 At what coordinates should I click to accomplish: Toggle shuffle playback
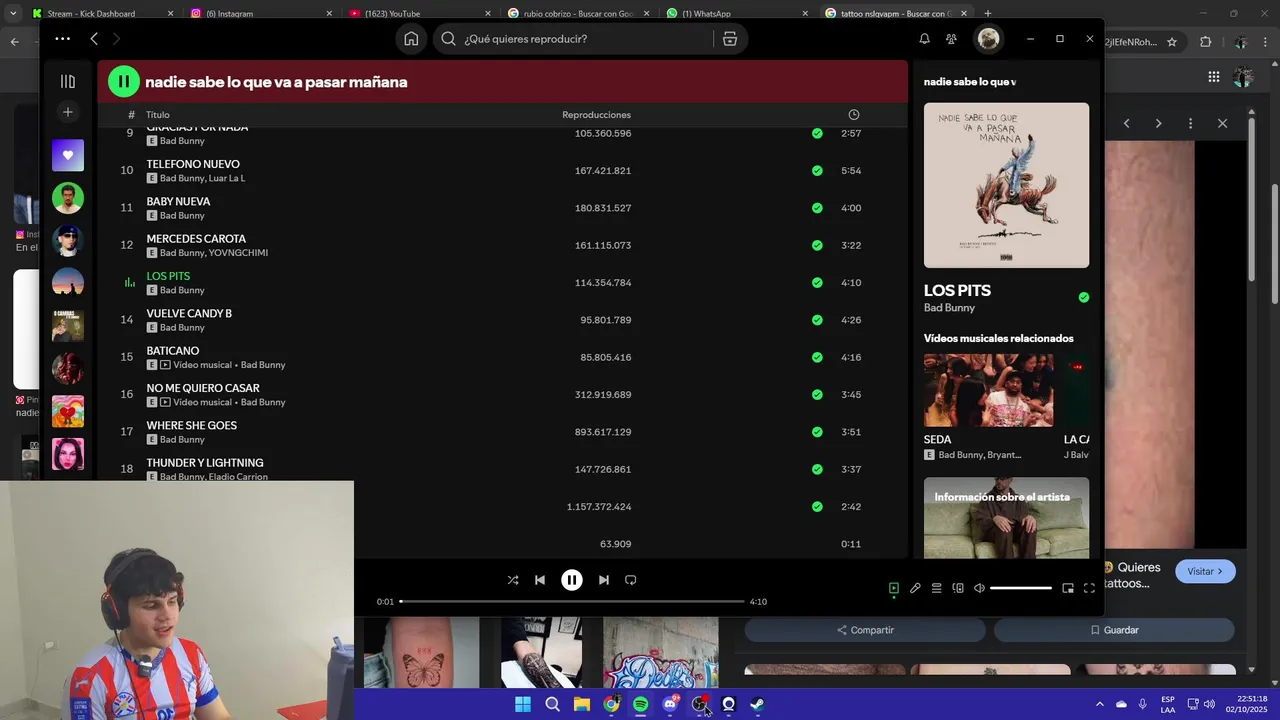click(x=513, y=580)
